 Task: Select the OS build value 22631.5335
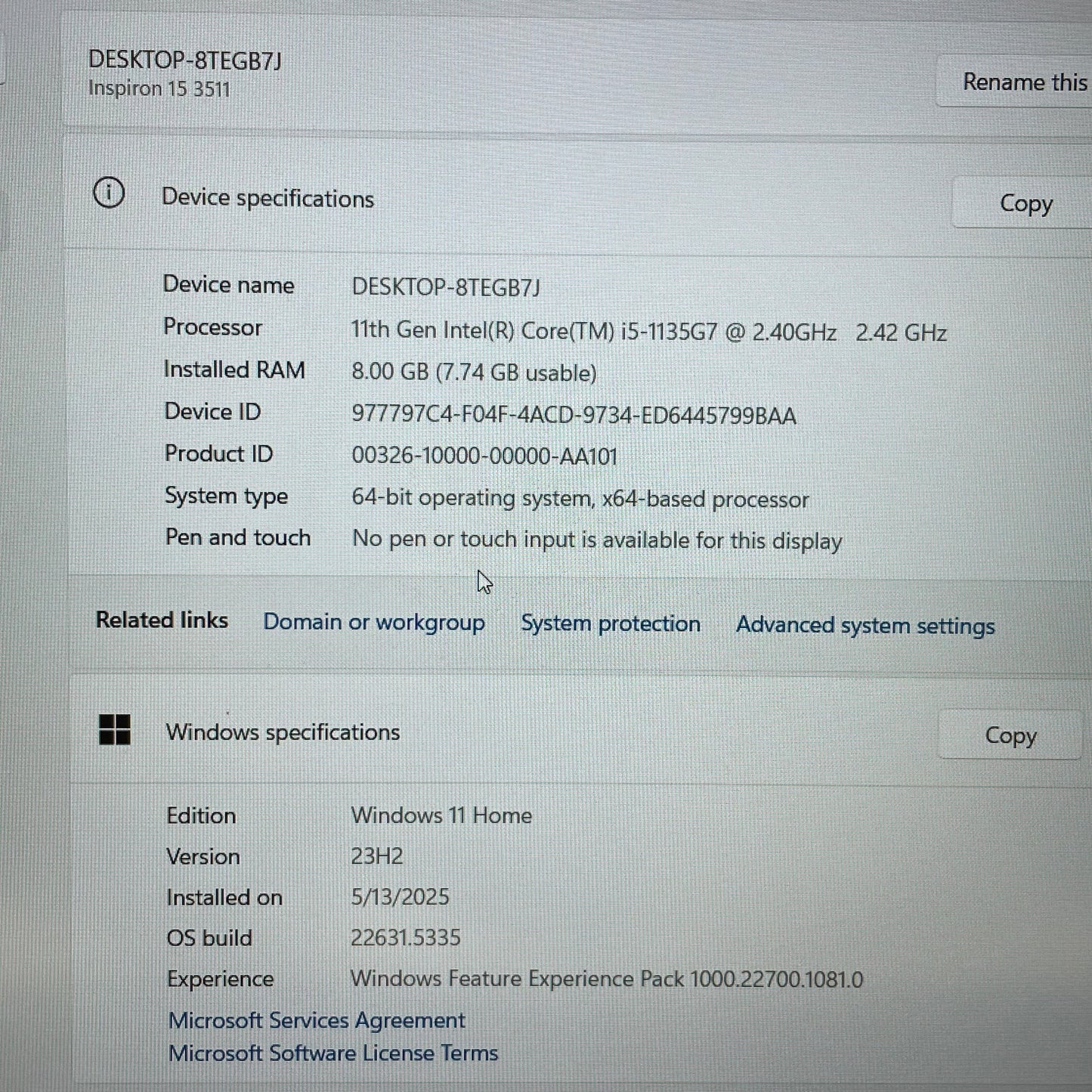(406, 938)
